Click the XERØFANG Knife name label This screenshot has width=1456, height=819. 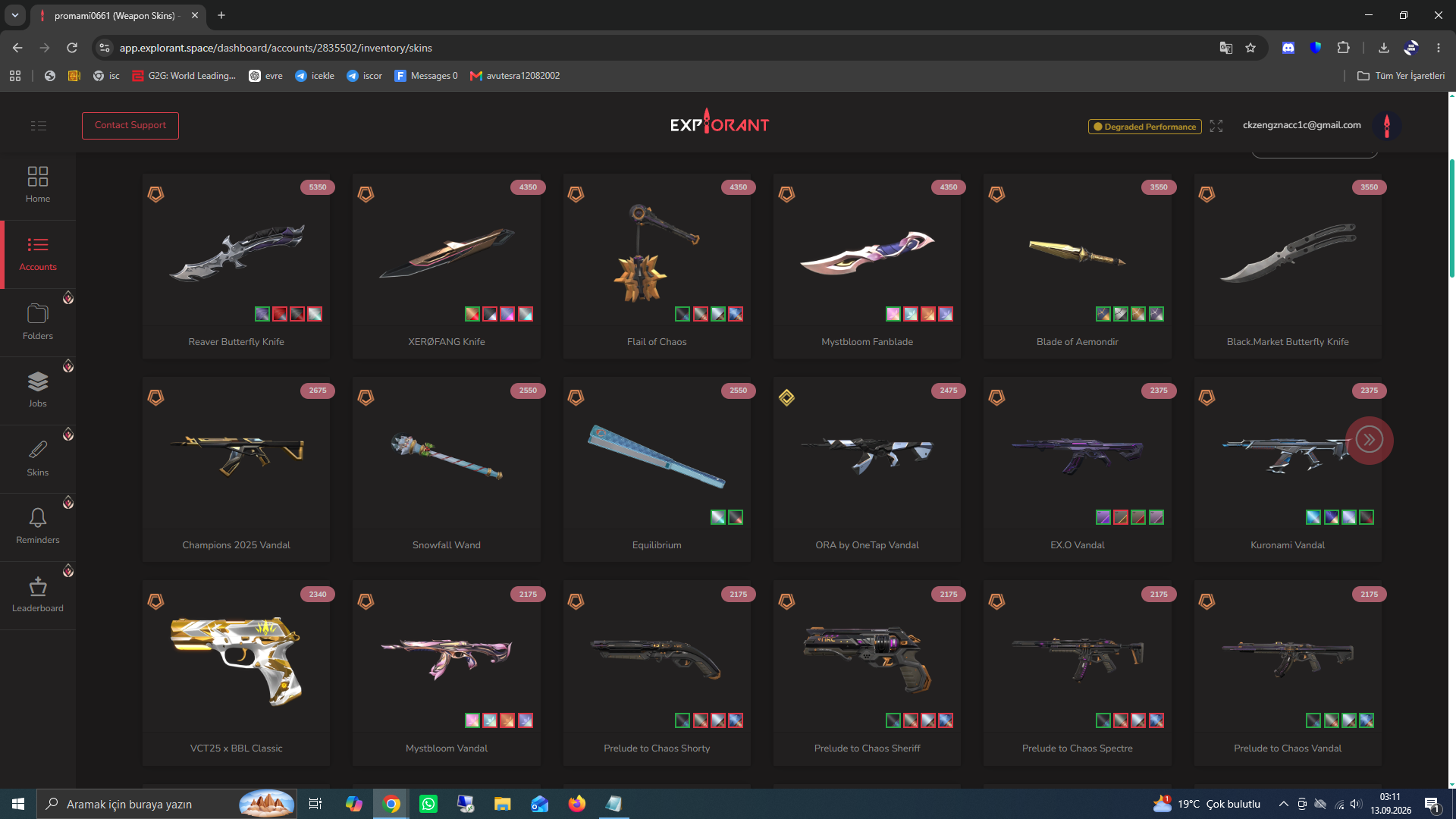coord(447,342)
